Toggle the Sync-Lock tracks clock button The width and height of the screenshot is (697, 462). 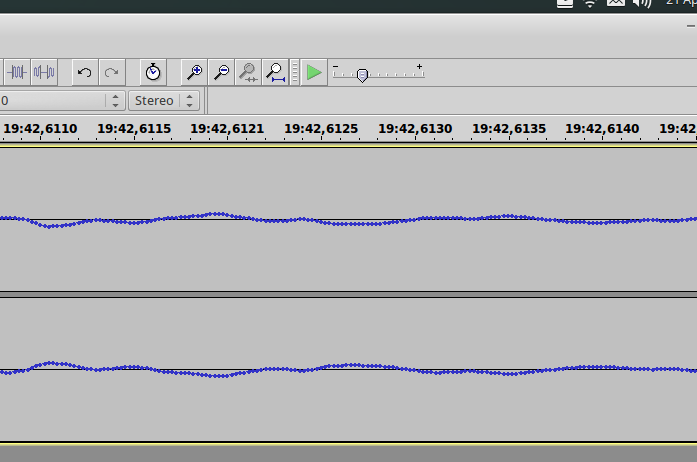pyautogui.click(x=152, y=72)
